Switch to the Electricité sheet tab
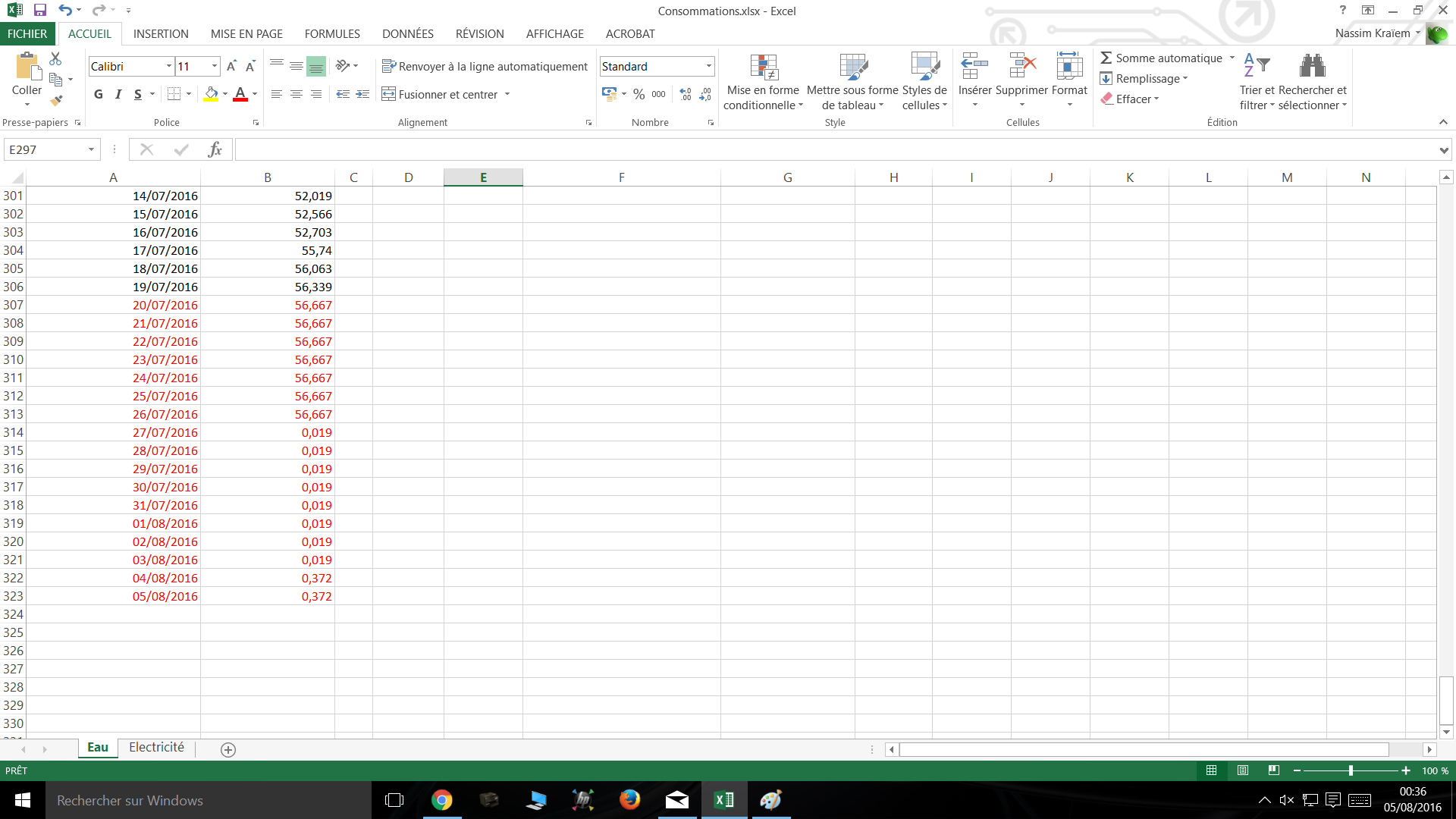This screenshot has width=1456, height=819. point(156,747)
